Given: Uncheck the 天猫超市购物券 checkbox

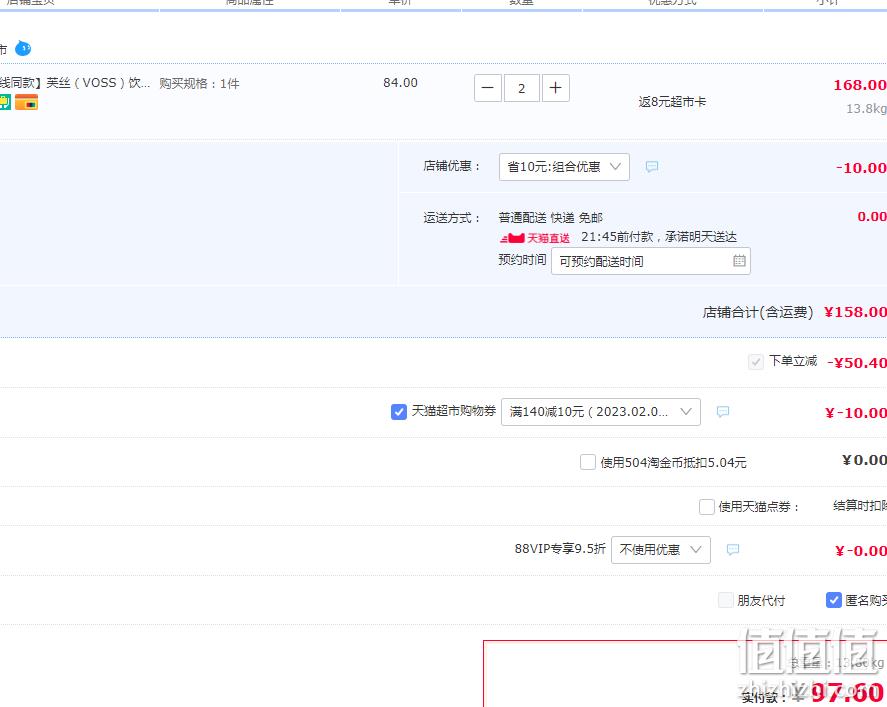Looking at the screenshot, I should pyautogui.click(x=399, y=412).
